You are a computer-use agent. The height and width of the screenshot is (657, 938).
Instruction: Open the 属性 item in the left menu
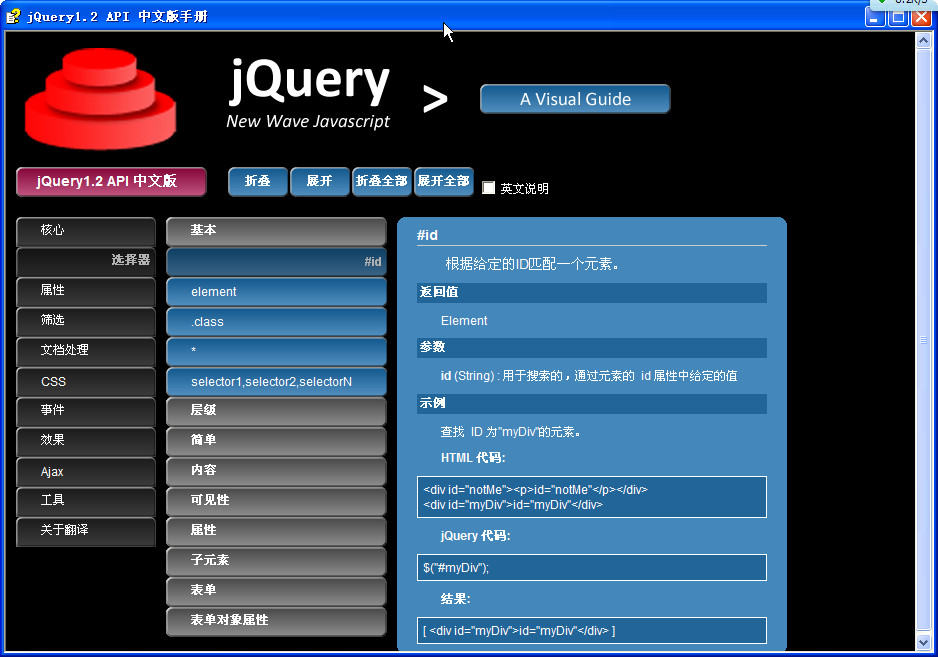click(86, 291)
